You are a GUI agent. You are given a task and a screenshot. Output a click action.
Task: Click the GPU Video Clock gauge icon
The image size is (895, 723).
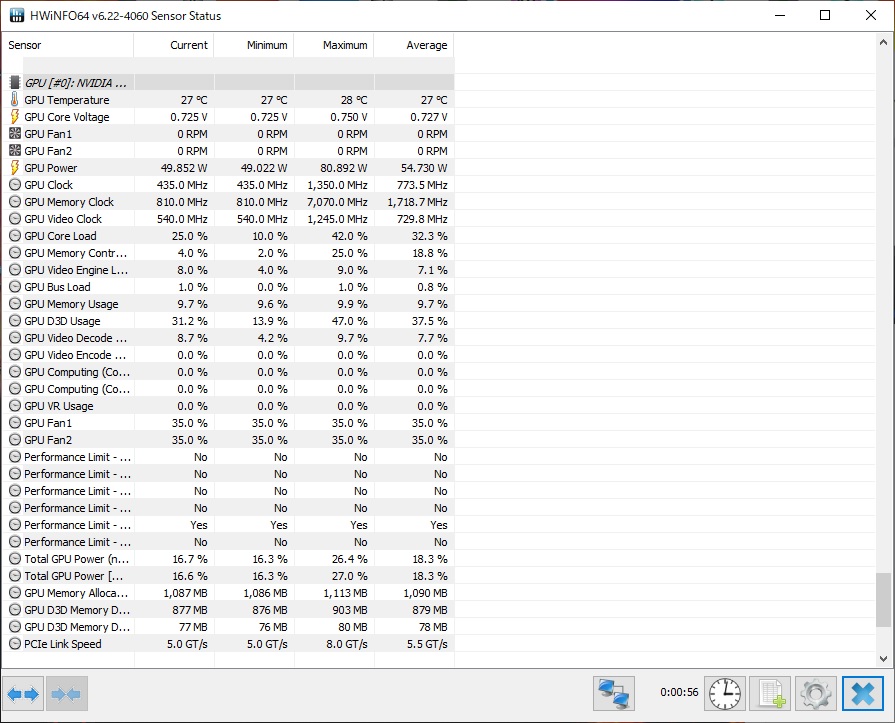(x=15, y=219)
